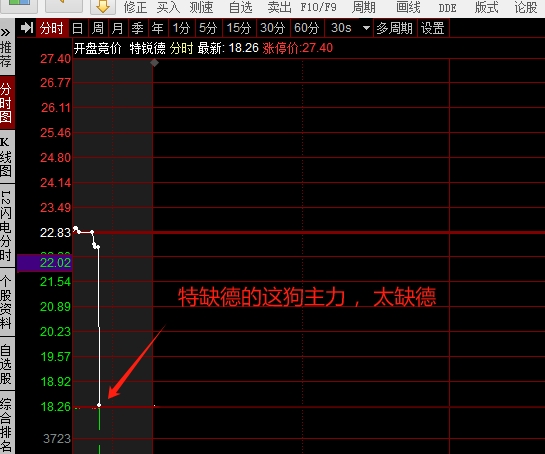Click the stock name 特锐德

(148, 48)
